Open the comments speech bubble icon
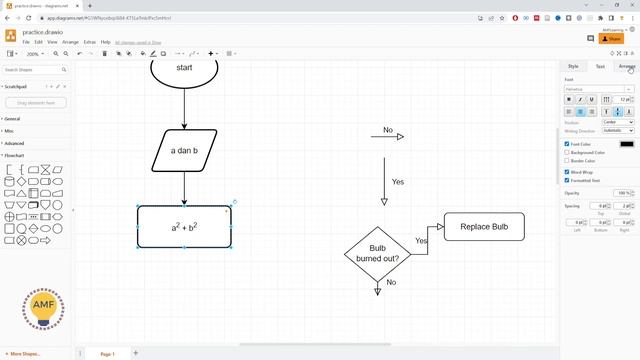The height and width of the screenshot is (360, 640). pos(590,38)
